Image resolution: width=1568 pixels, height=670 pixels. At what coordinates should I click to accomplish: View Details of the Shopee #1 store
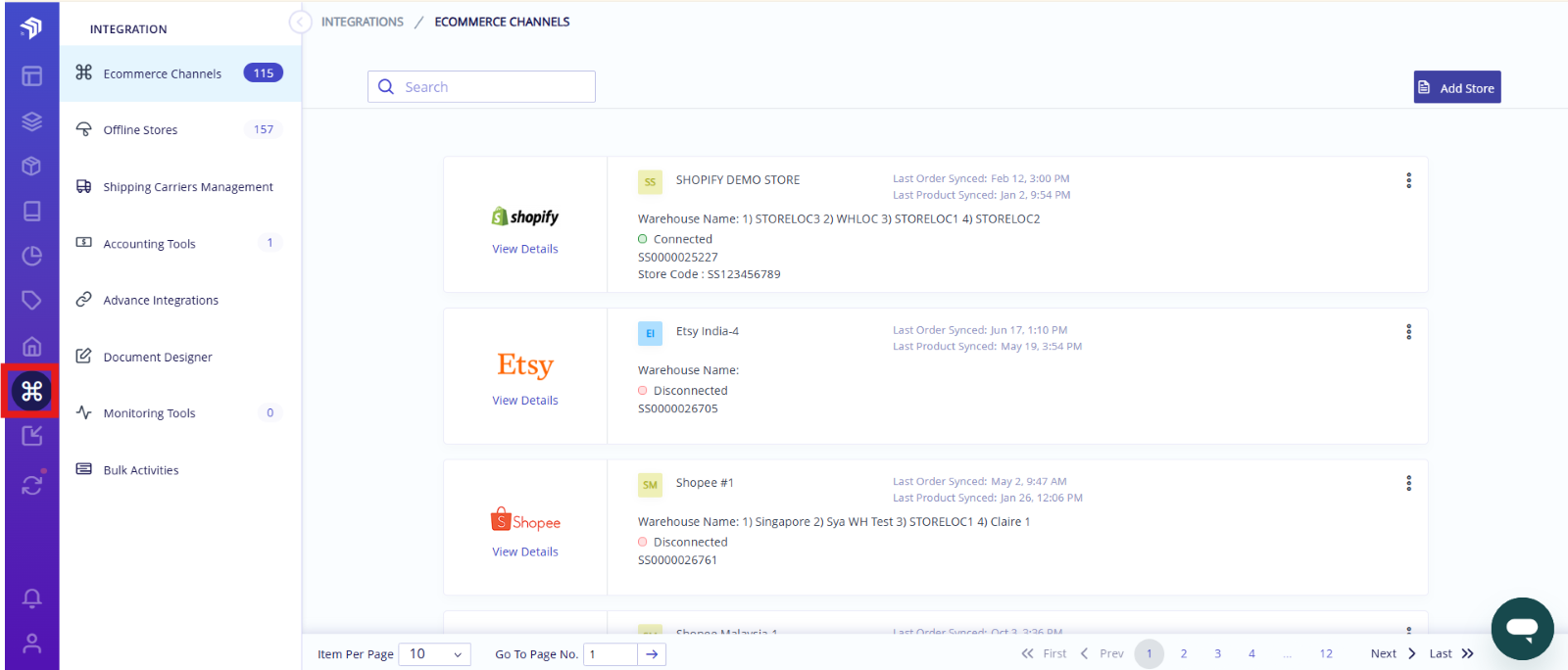(x=525, y=551)
